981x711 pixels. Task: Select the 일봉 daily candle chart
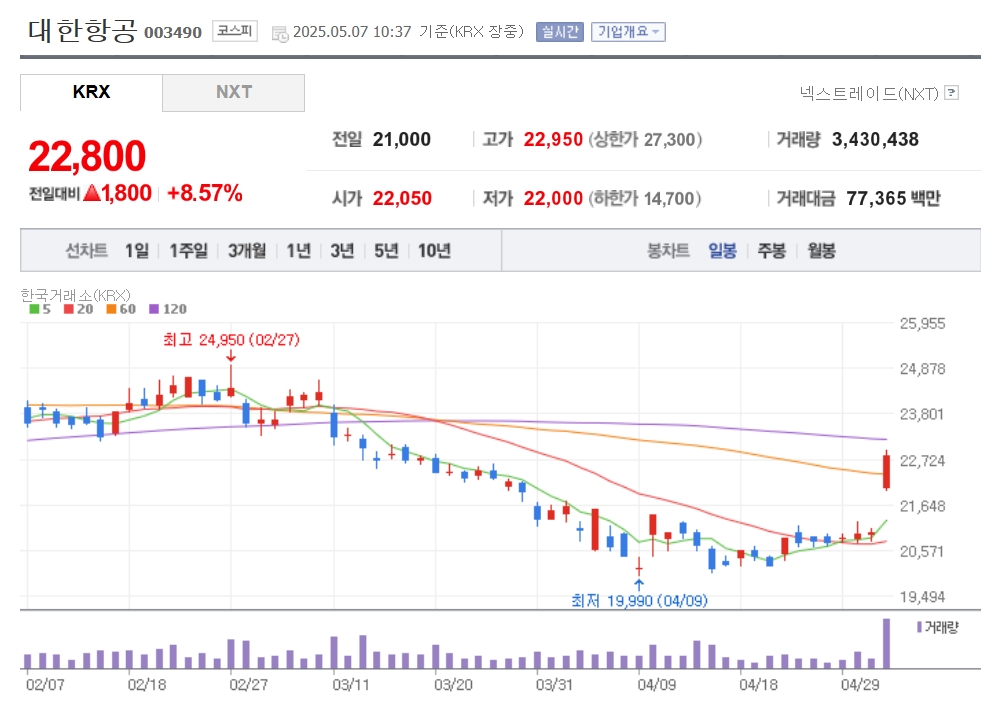[x=722, y=251]
